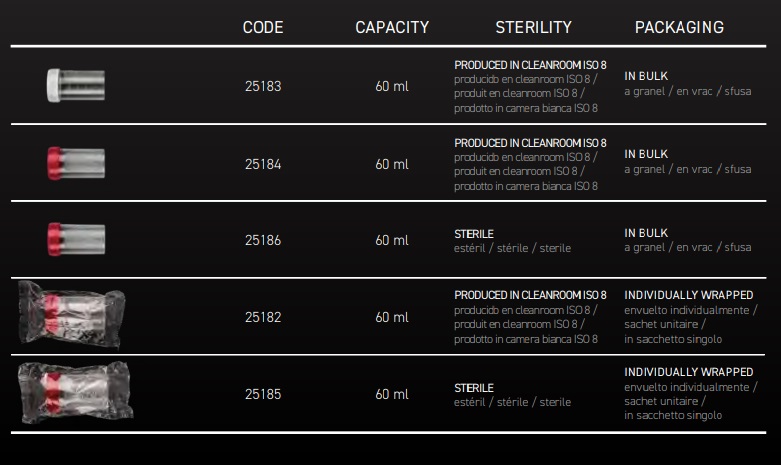The height and width of the screenshot is (465, 781).
Task: Click product code 25182
Action: click(x=263, y=317)
